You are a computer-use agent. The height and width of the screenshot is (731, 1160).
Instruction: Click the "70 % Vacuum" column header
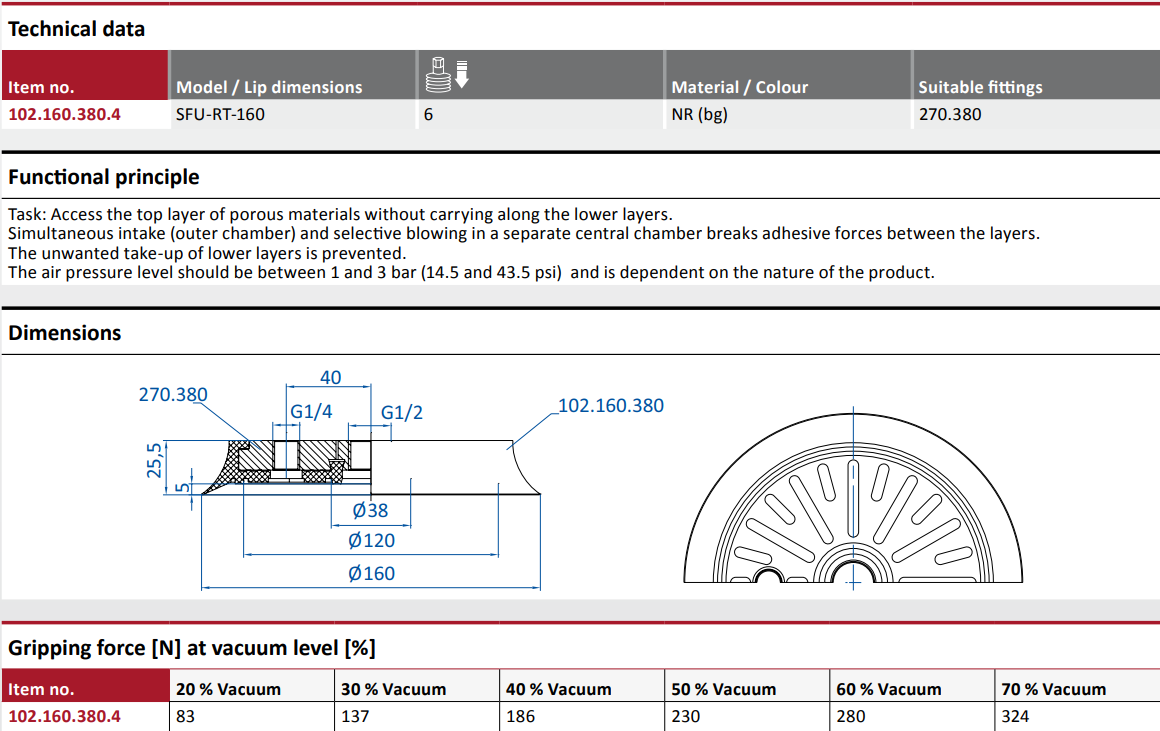click(x=1053, y=690)
